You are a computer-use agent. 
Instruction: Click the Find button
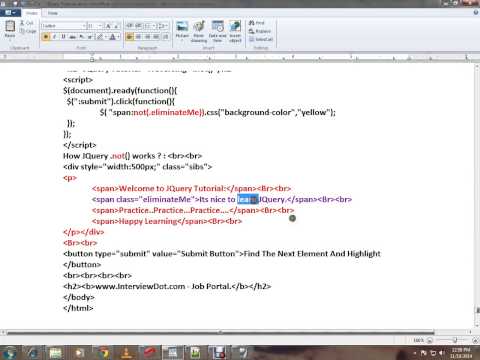257,23
